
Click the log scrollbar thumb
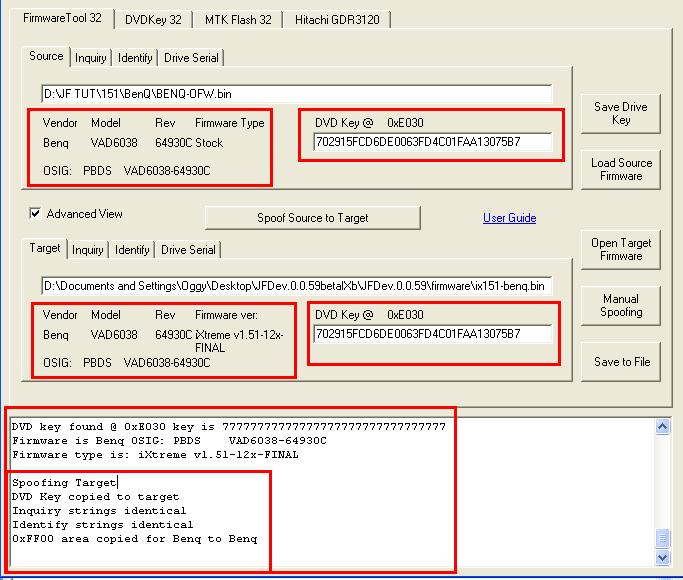pos(662,538)
